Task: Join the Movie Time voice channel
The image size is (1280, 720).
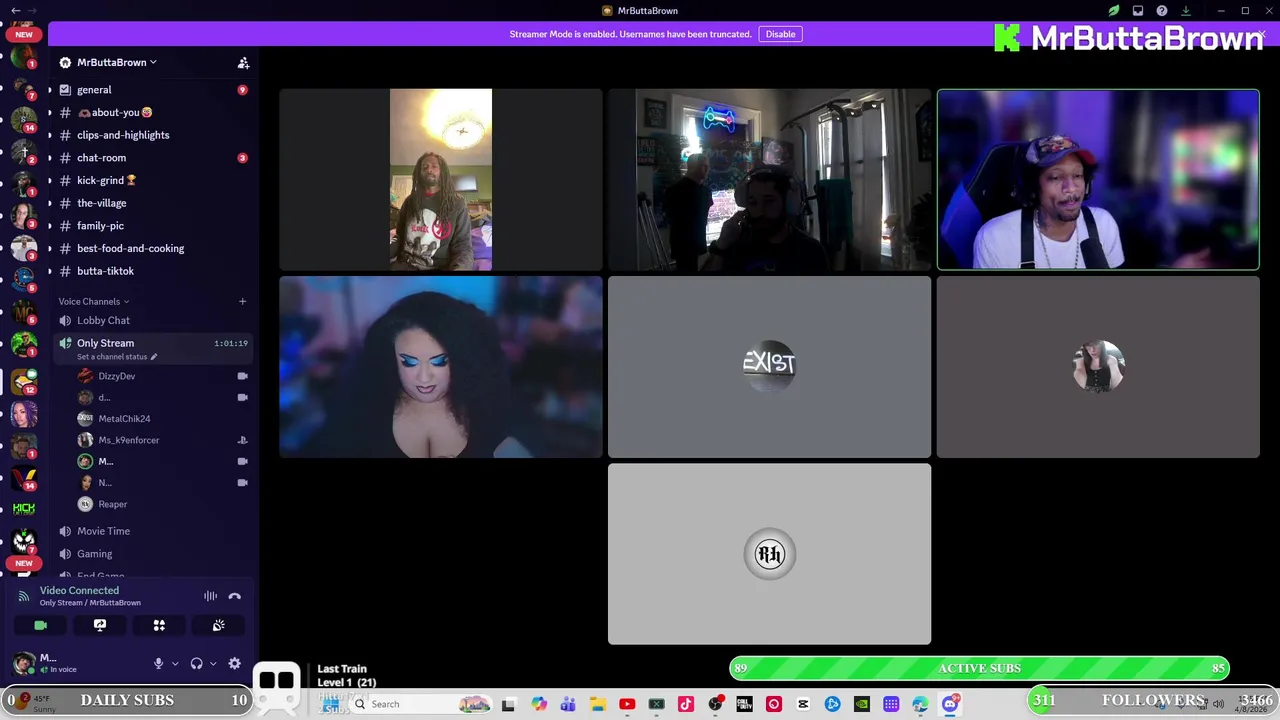Action: [150, 531]
